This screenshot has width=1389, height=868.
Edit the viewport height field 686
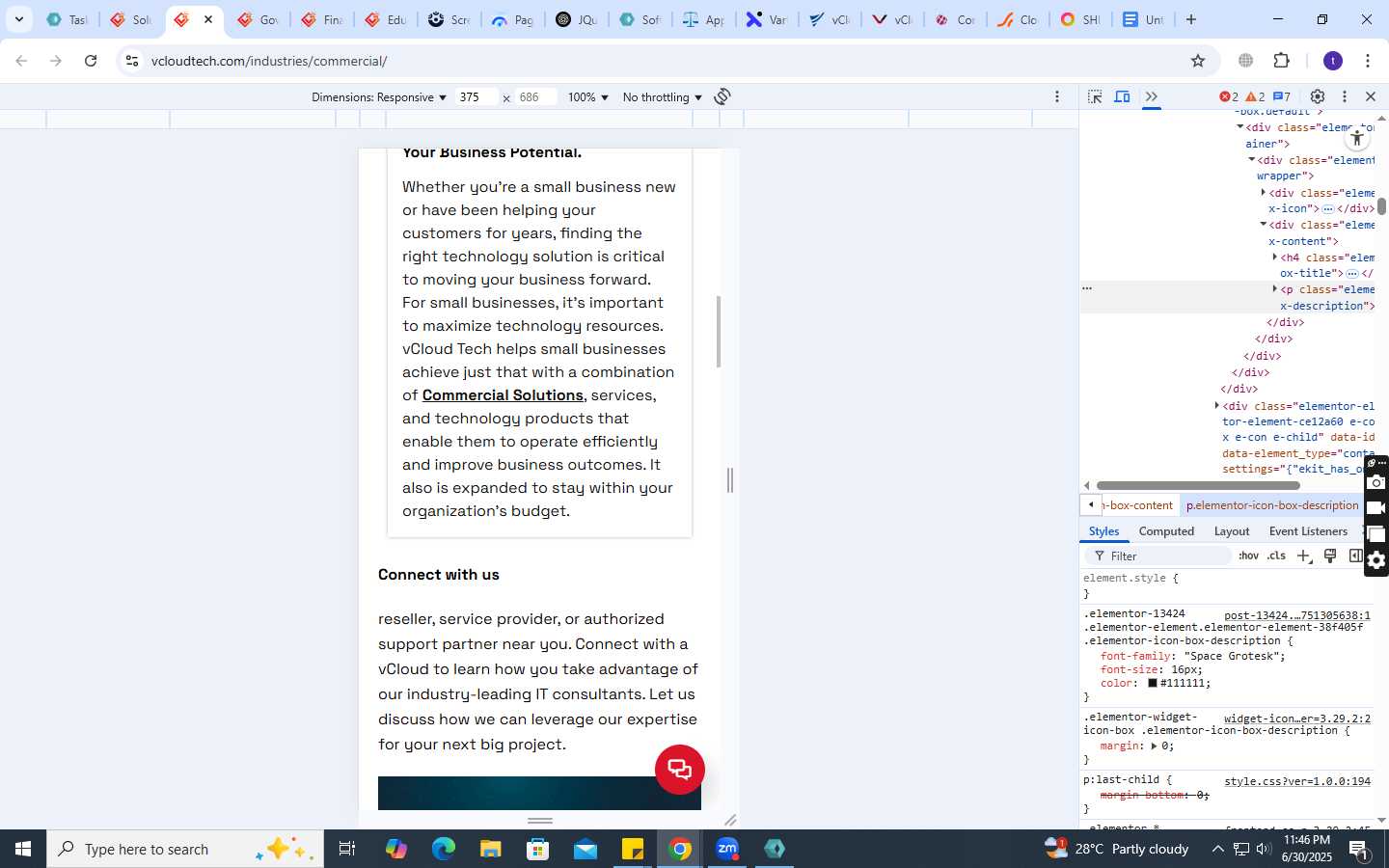(536, 97)
